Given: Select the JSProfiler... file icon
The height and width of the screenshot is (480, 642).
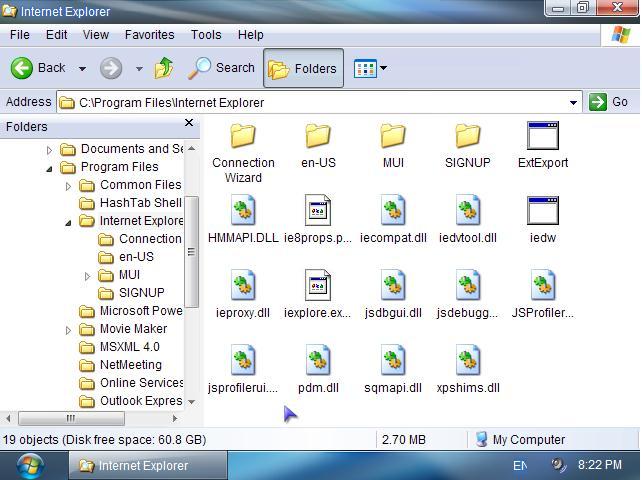Looking at the screenshot, I should point(543,285).
